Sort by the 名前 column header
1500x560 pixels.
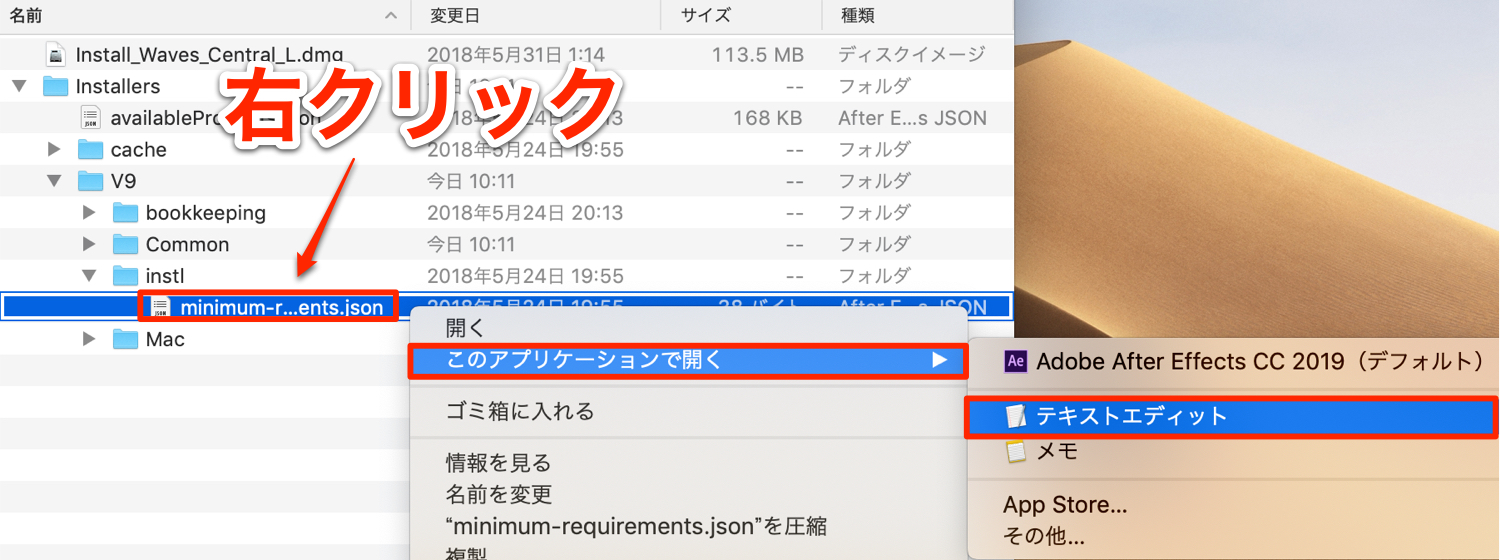[205, 15]
